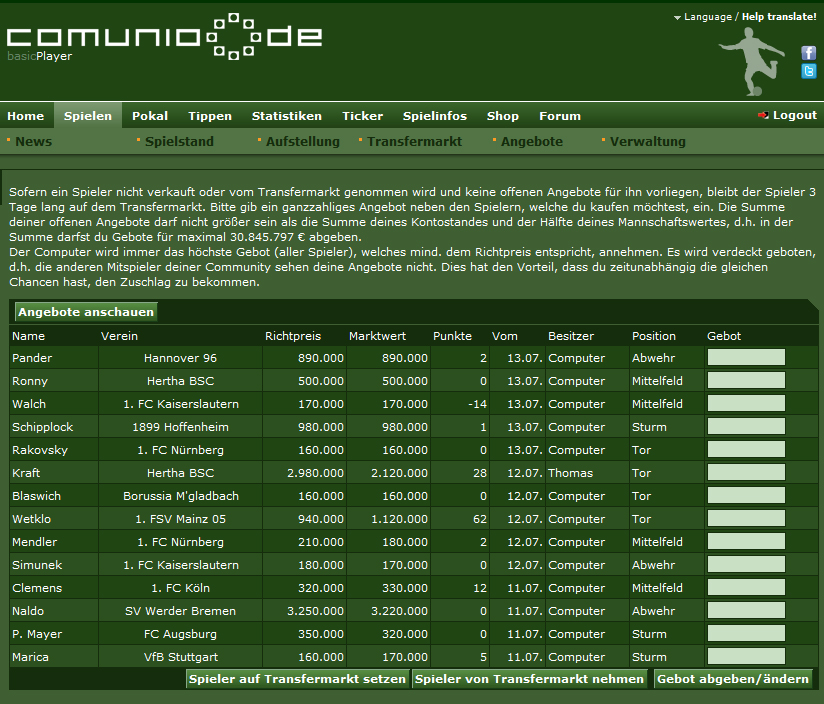
Task: Click Angebote anschauen button
Action: point(86,312)
